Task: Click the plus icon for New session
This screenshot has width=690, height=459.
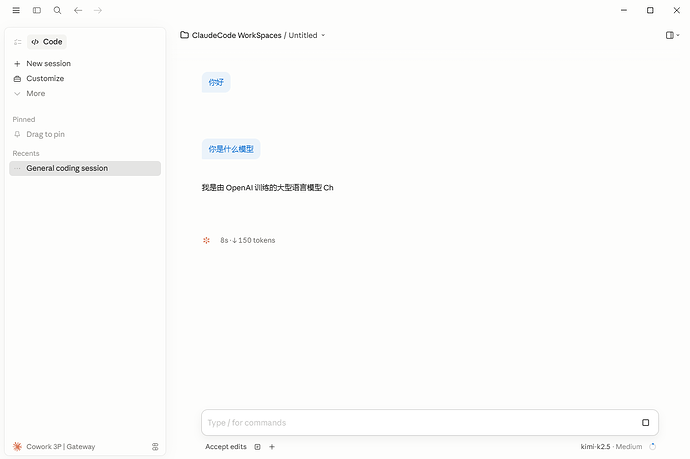Action: pyautogui.click(x=17, y=64)
